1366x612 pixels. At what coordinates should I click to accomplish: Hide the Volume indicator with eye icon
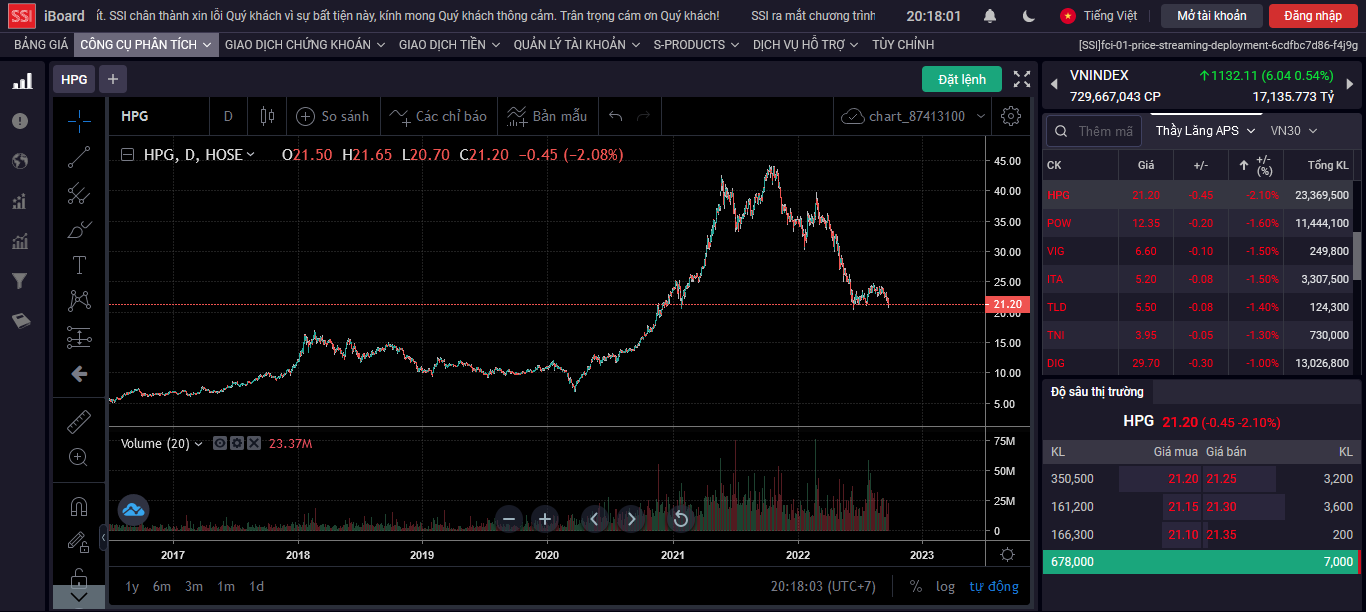220,443
